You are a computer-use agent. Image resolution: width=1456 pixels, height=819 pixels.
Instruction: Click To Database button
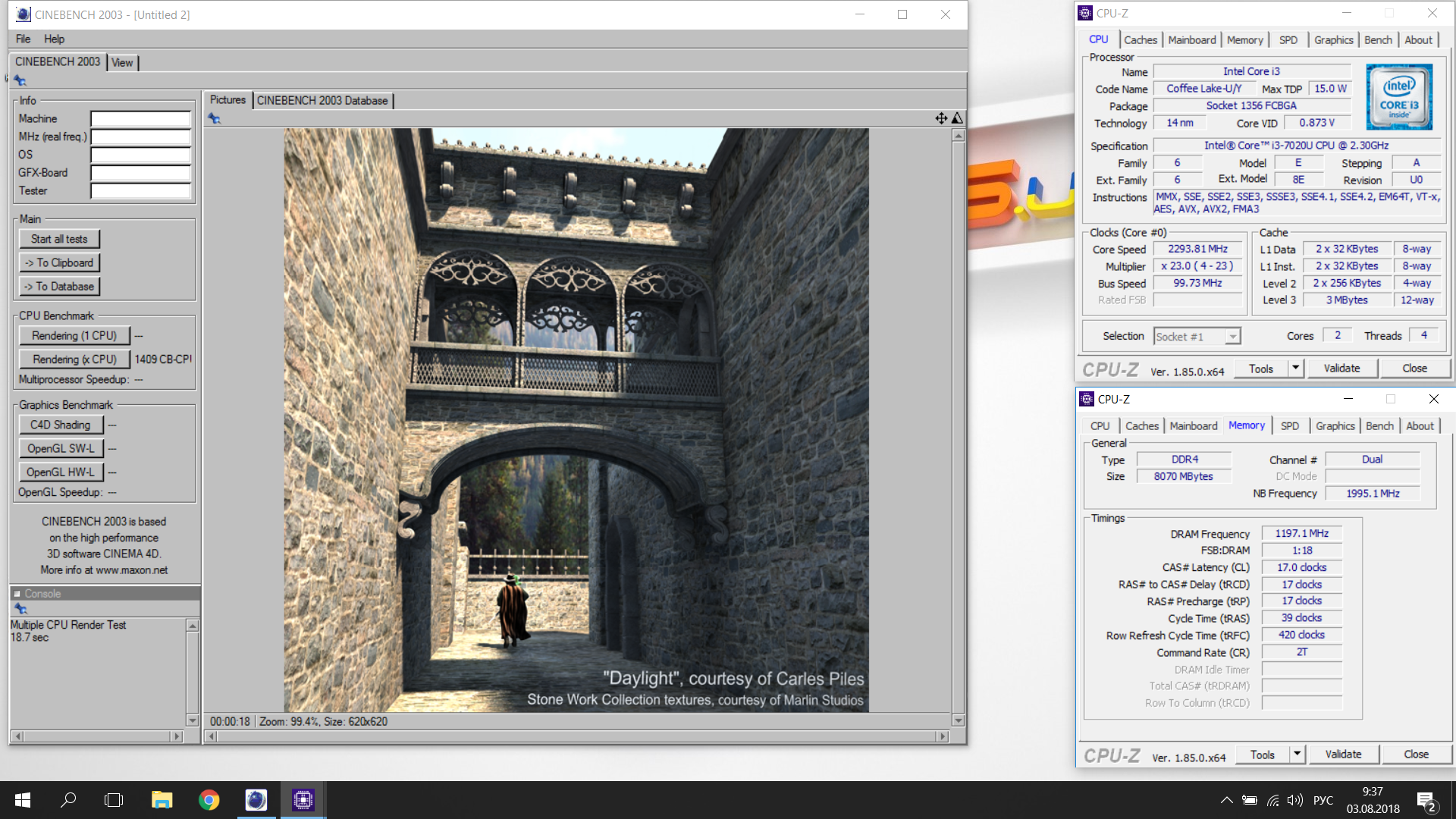pos(59,287)
